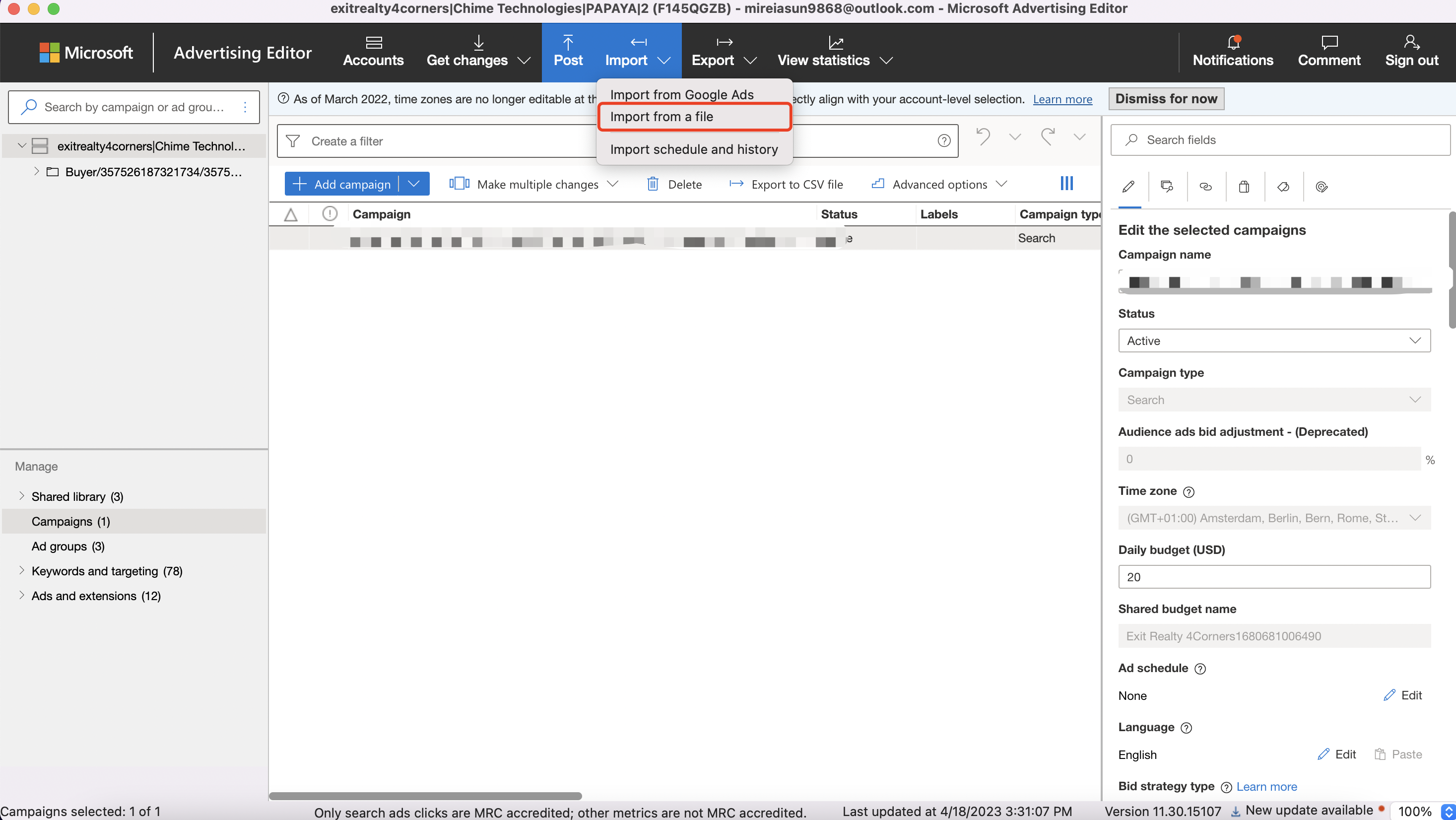
Task: Open the column chooser icon
Action: [x=1066, y=183]
